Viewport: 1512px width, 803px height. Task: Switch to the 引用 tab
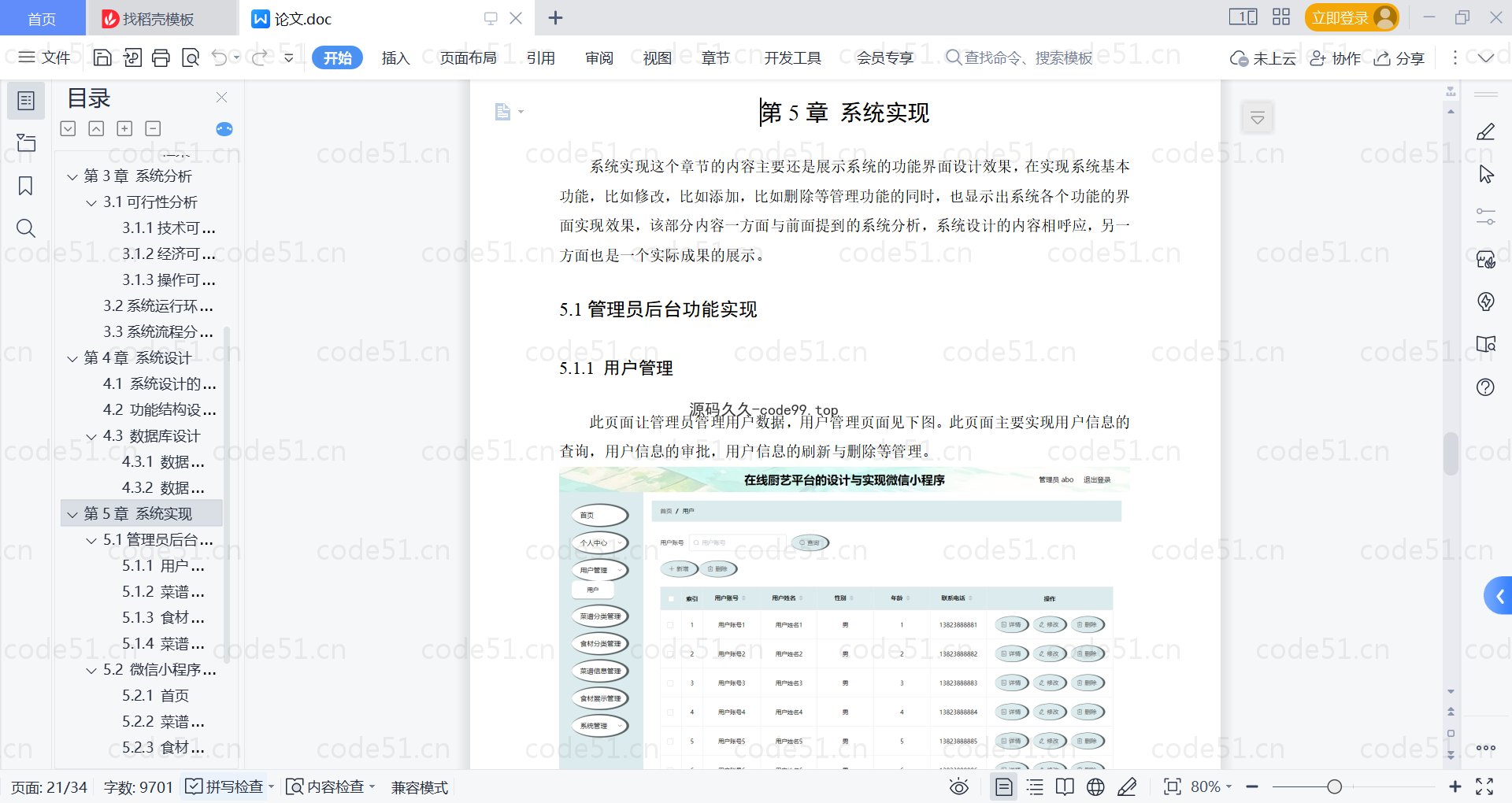pos(541,57)
